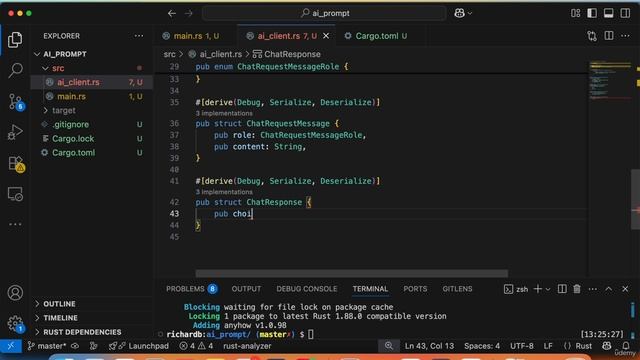Screen dimensions: 640x360
Task: Open the Extensions view
Action: click(16, 163)
